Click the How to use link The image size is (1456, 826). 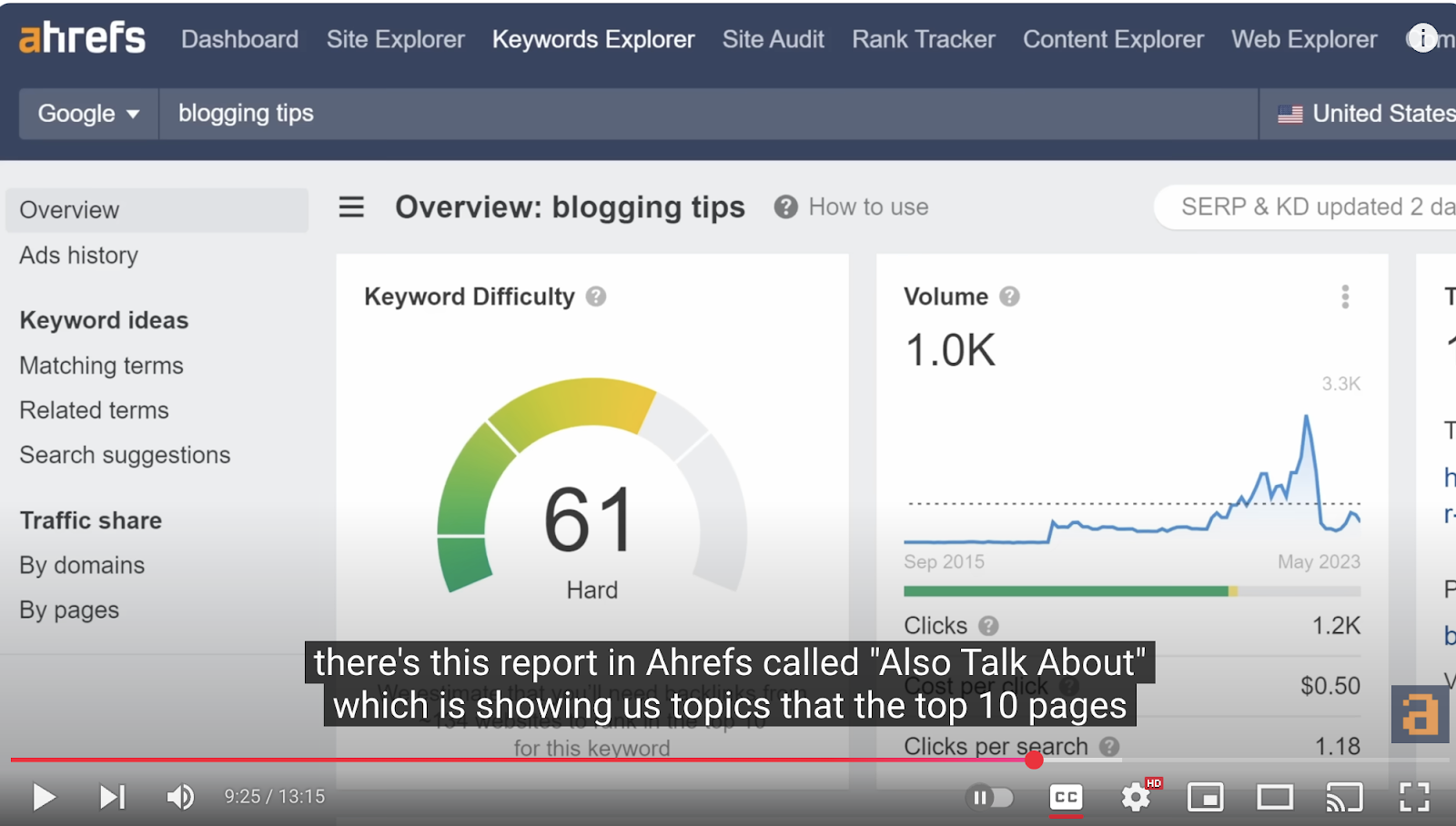click(x=868, y=207)
